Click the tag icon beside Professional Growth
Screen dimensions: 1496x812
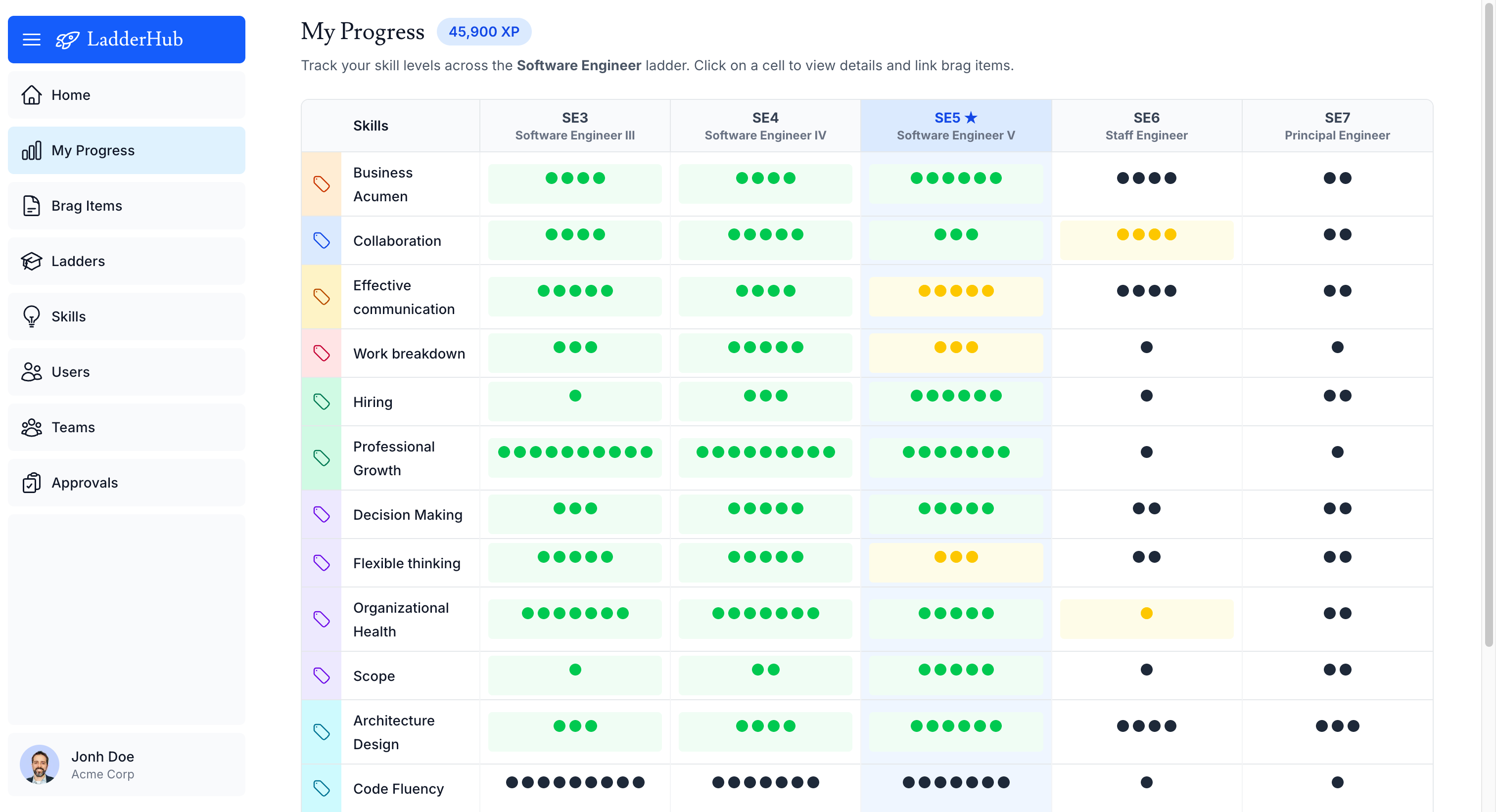(x=322, y=457)
